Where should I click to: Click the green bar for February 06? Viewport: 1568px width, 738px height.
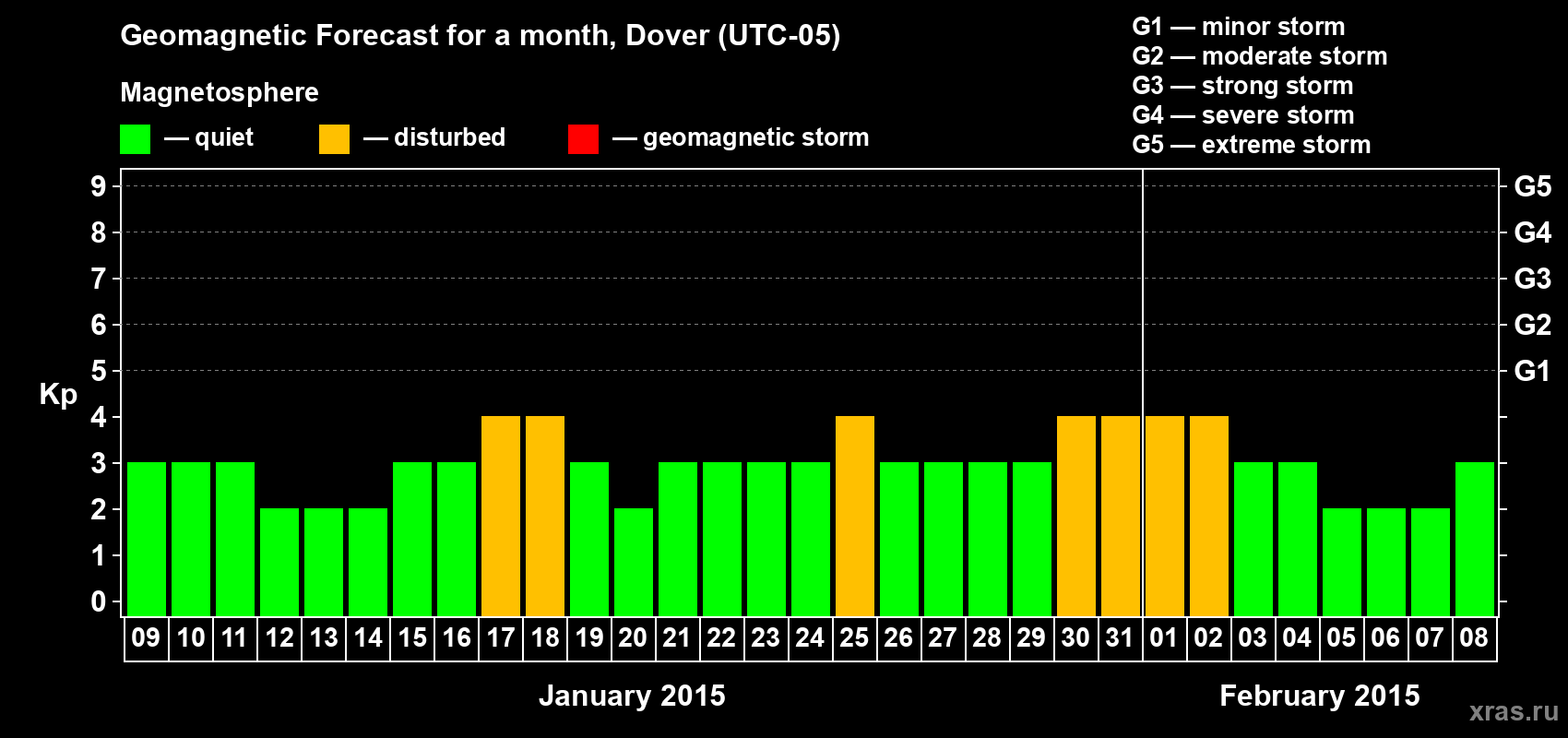click(1386, 562)
